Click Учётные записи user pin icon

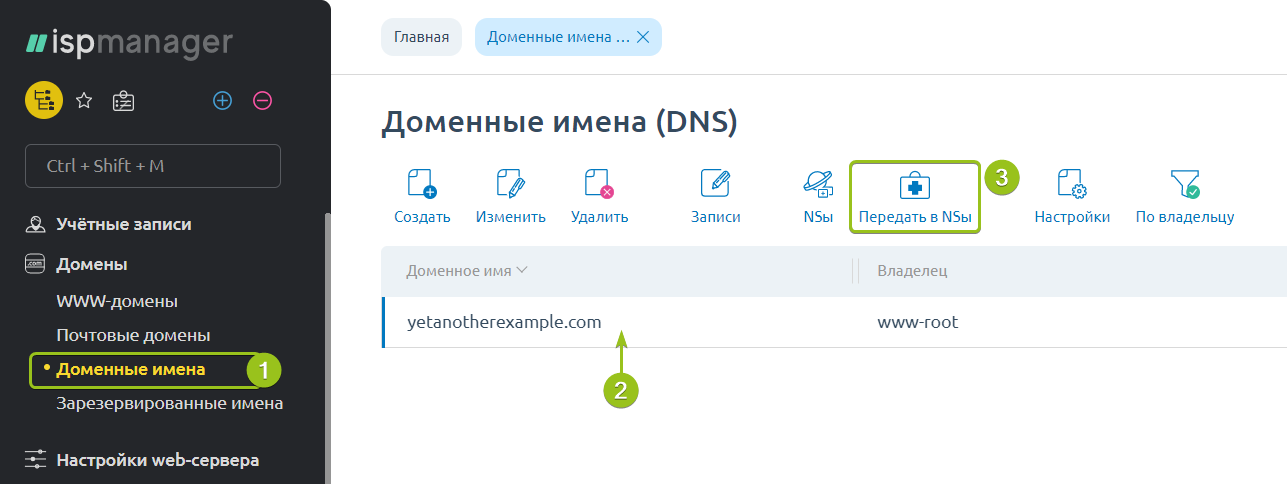36,224
